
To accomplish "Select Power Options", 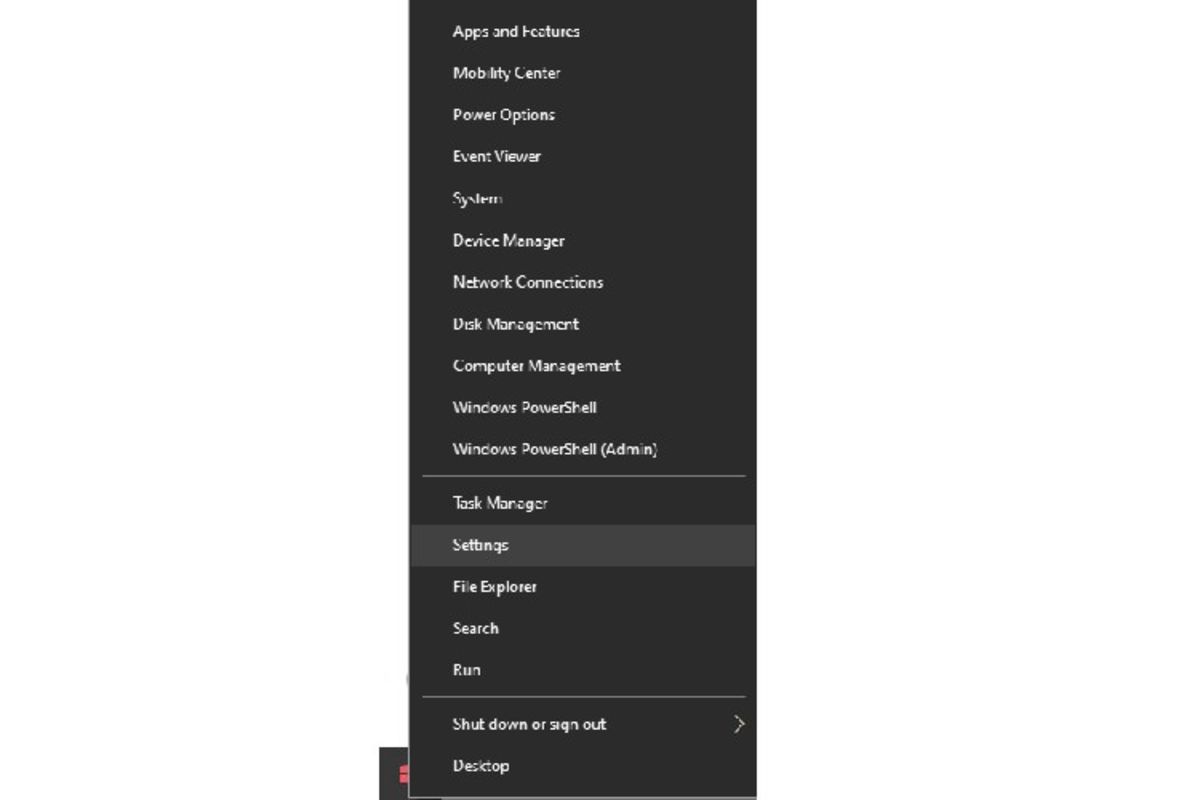I will coord(503,115).
